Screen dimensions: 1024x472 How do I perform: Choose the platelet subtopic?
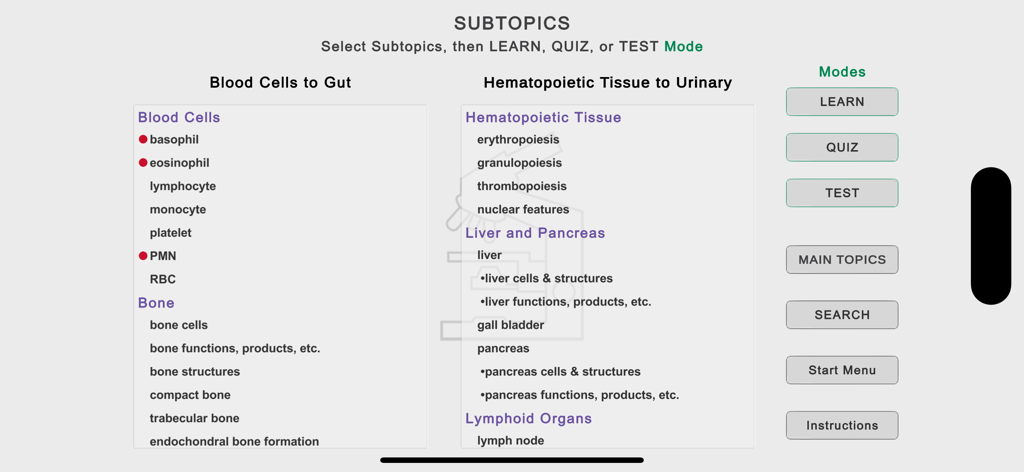171,233
